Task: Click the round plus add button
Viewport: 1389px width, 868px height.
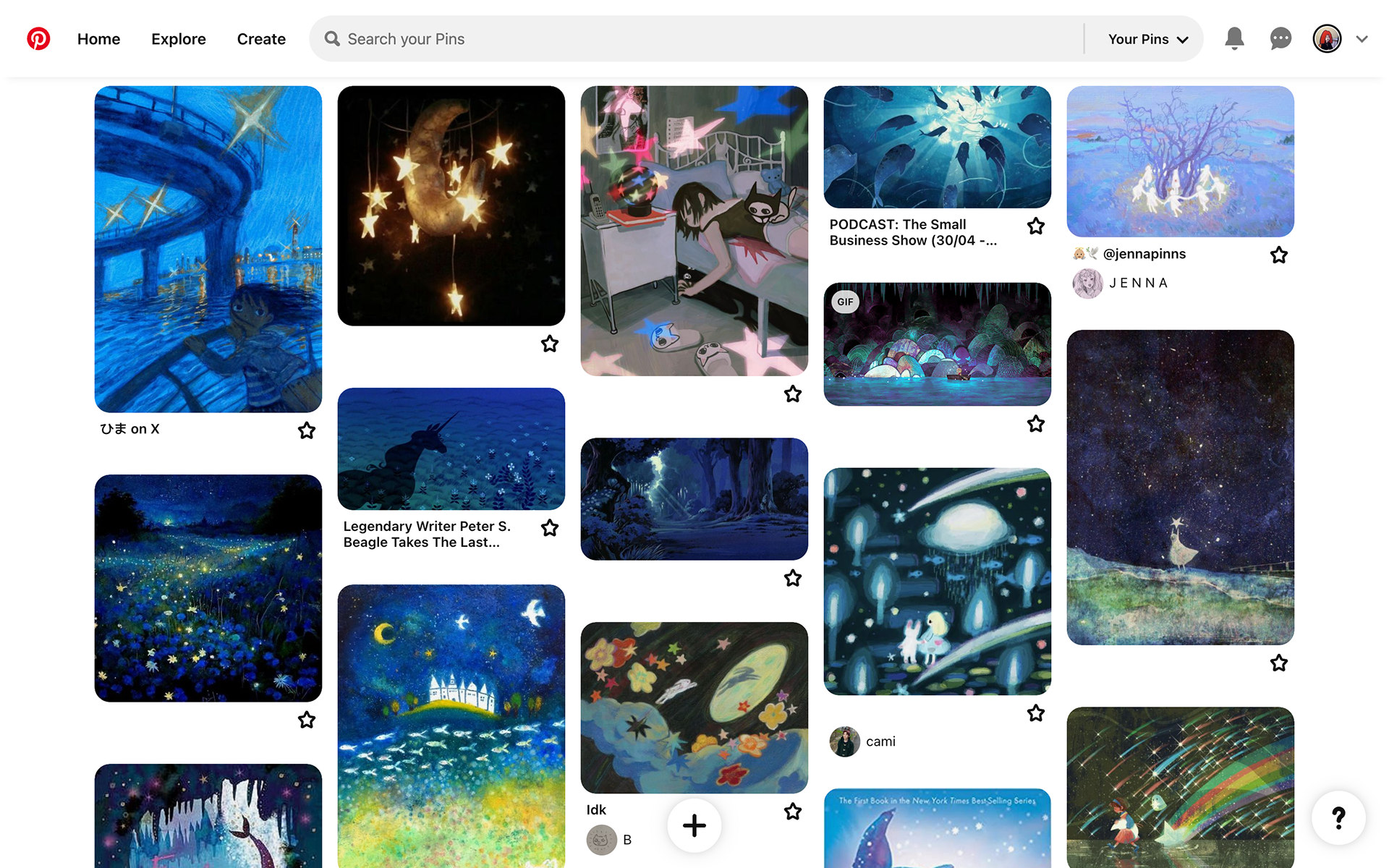Action: tap(694, 825)
